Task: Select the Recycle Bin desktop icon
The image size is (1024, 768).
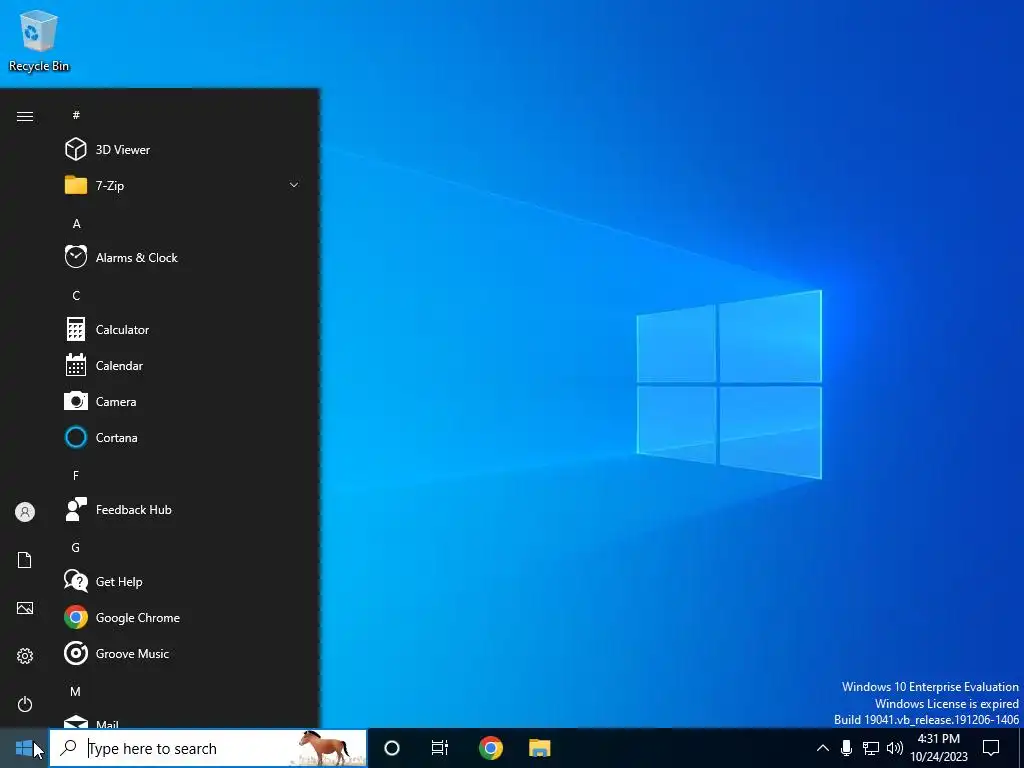Action: (x=39, y=40)
